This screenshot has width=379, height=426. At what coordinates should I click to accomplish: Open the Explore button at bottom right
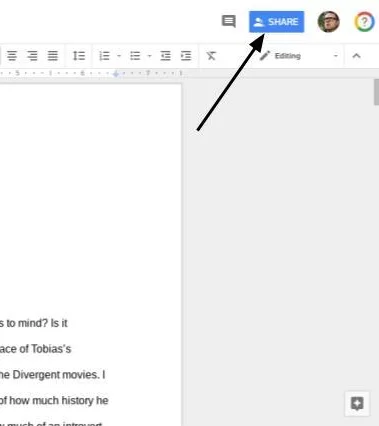[x=357, y=404]
